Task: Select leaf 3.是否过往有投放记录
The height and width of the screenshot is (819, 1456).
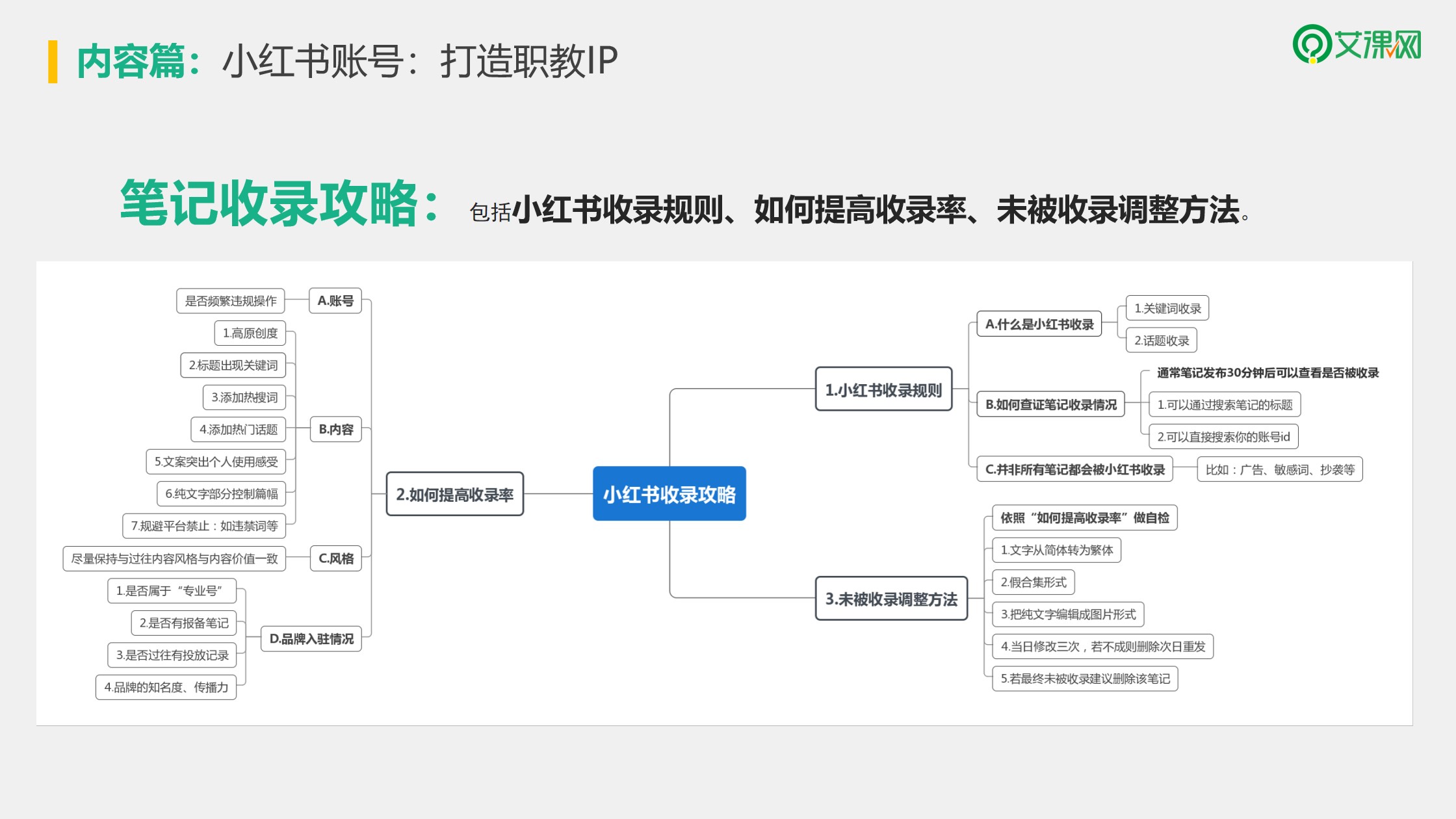Action: [172, 655]
